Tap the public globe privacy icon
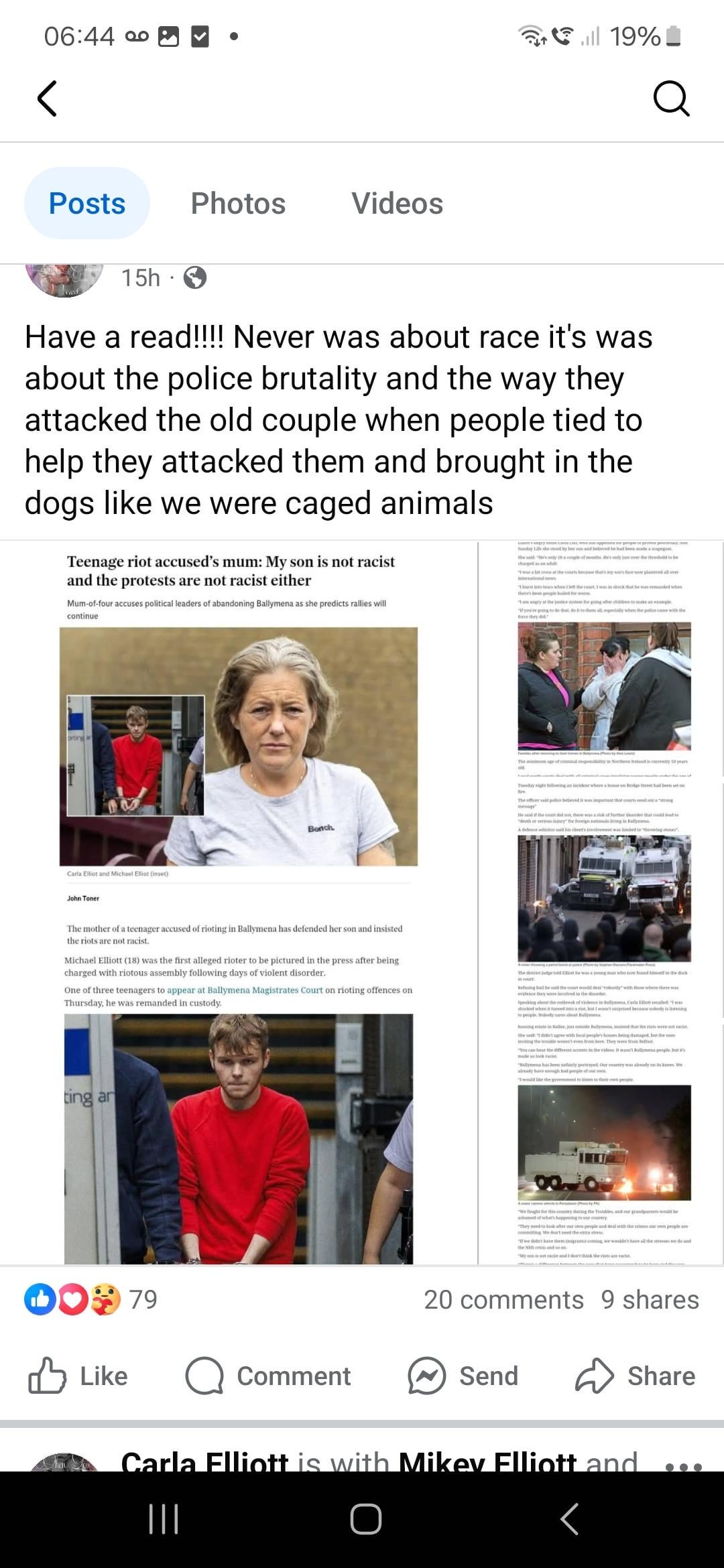The height and width of the screenshot is (1568, 724). [x=195, y=277]
